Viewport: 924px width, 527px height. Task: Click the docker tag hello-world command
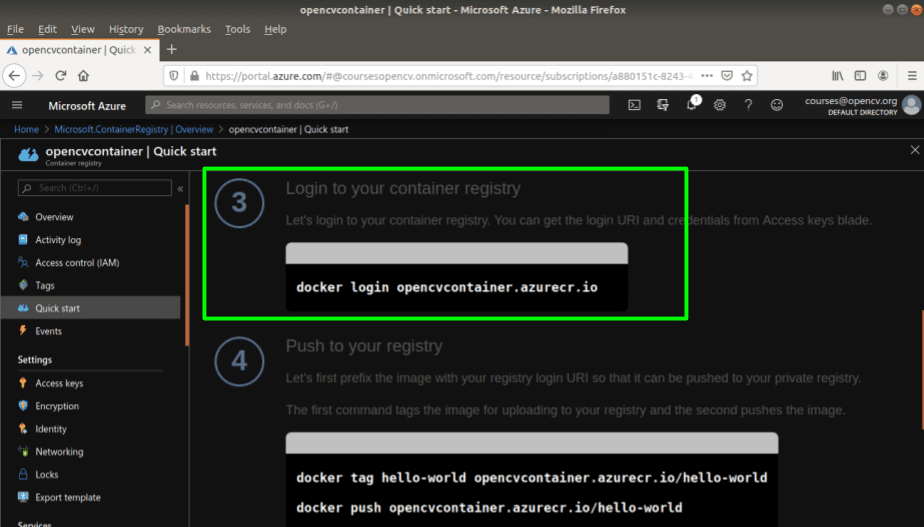click(532, 477)
